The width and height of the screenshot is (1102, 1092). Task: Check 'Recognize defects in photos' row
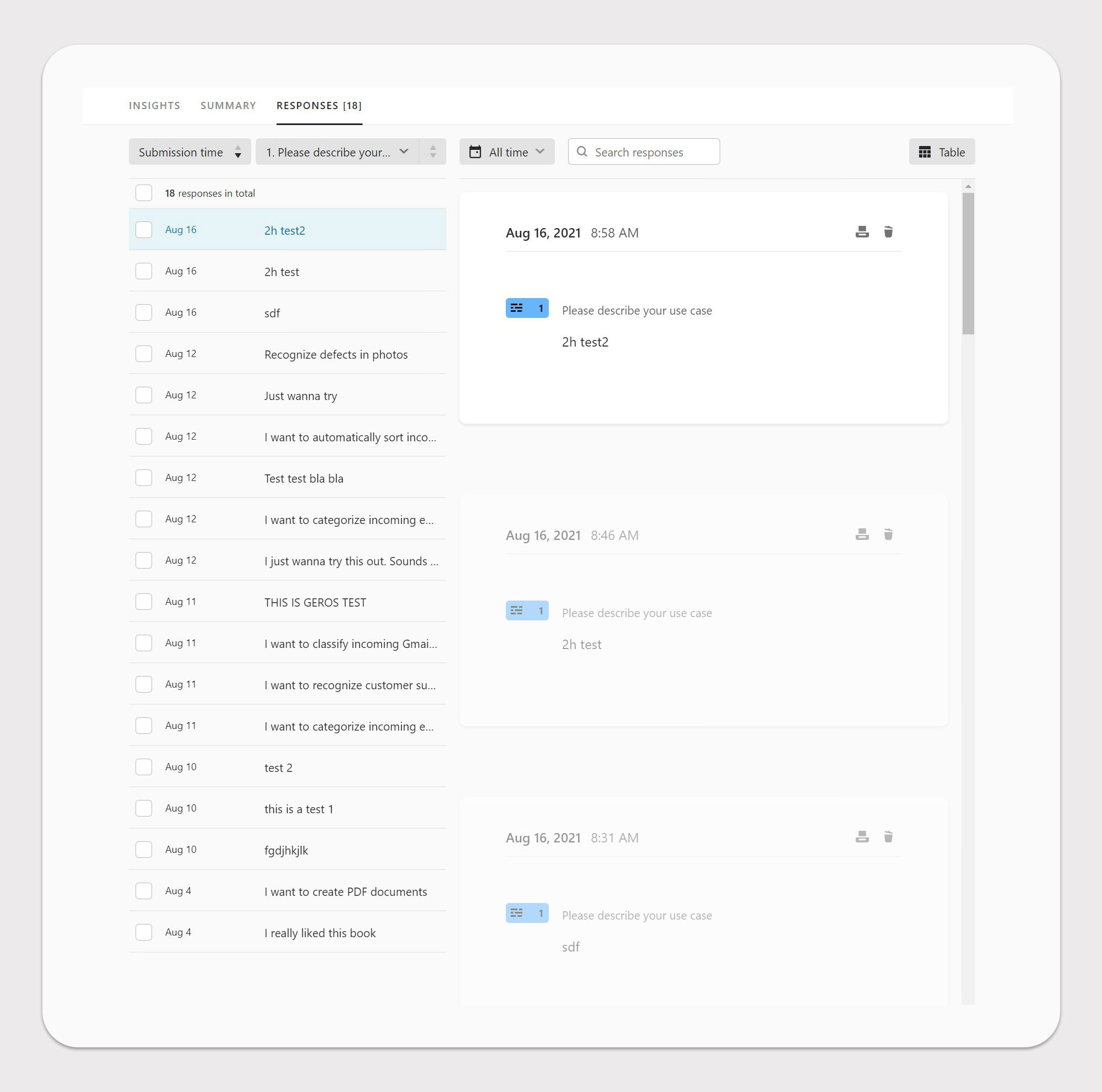[x=144, y=354]
